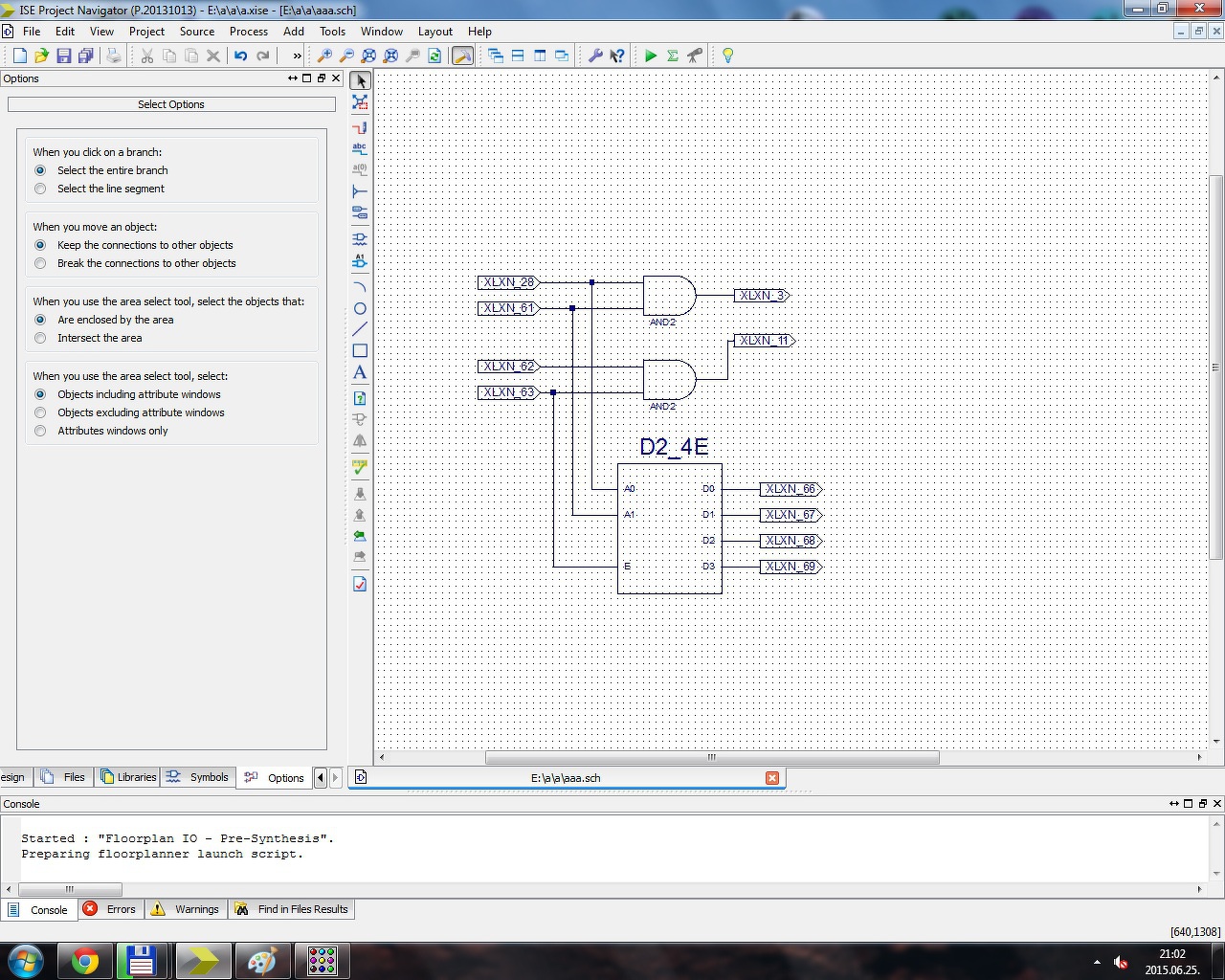1225x980 pixels.
Task: Select 'Intersect the area' radio button
Action: (40, 338)
